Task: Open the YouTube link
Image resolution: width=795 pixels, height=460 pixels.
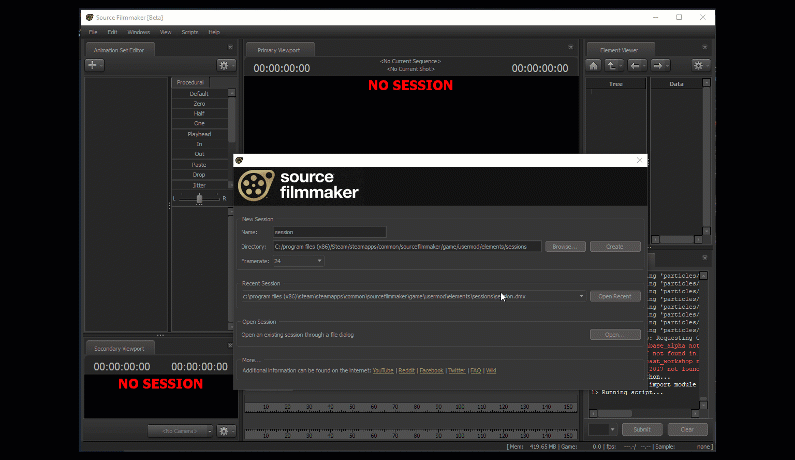Action: [x=383, y=371]
